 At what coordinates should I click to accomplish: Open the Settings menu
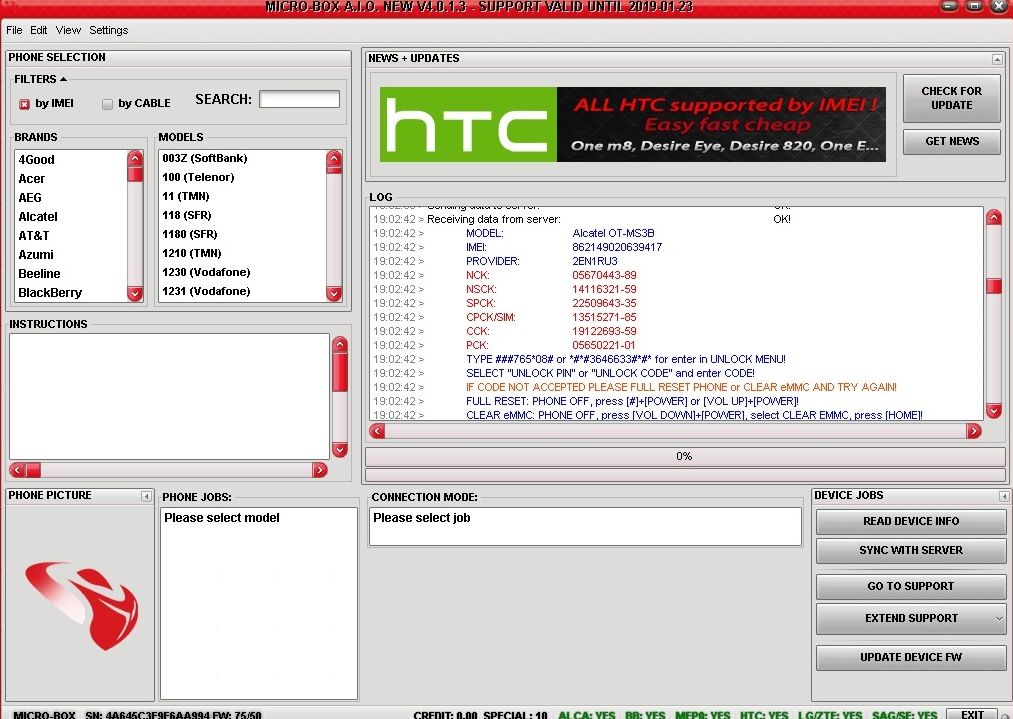pyautogui.click(x=109, y=30)
